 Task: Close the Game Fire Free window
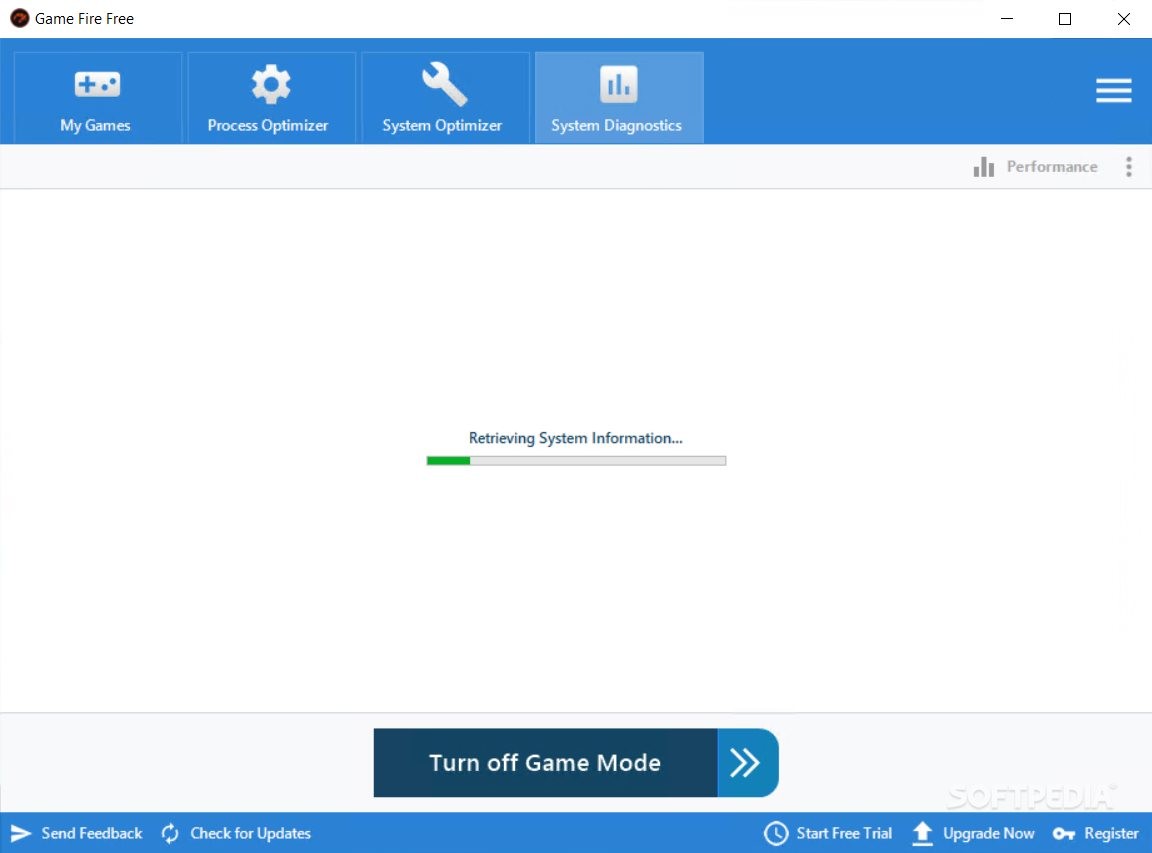click(x=1123, y=18)
